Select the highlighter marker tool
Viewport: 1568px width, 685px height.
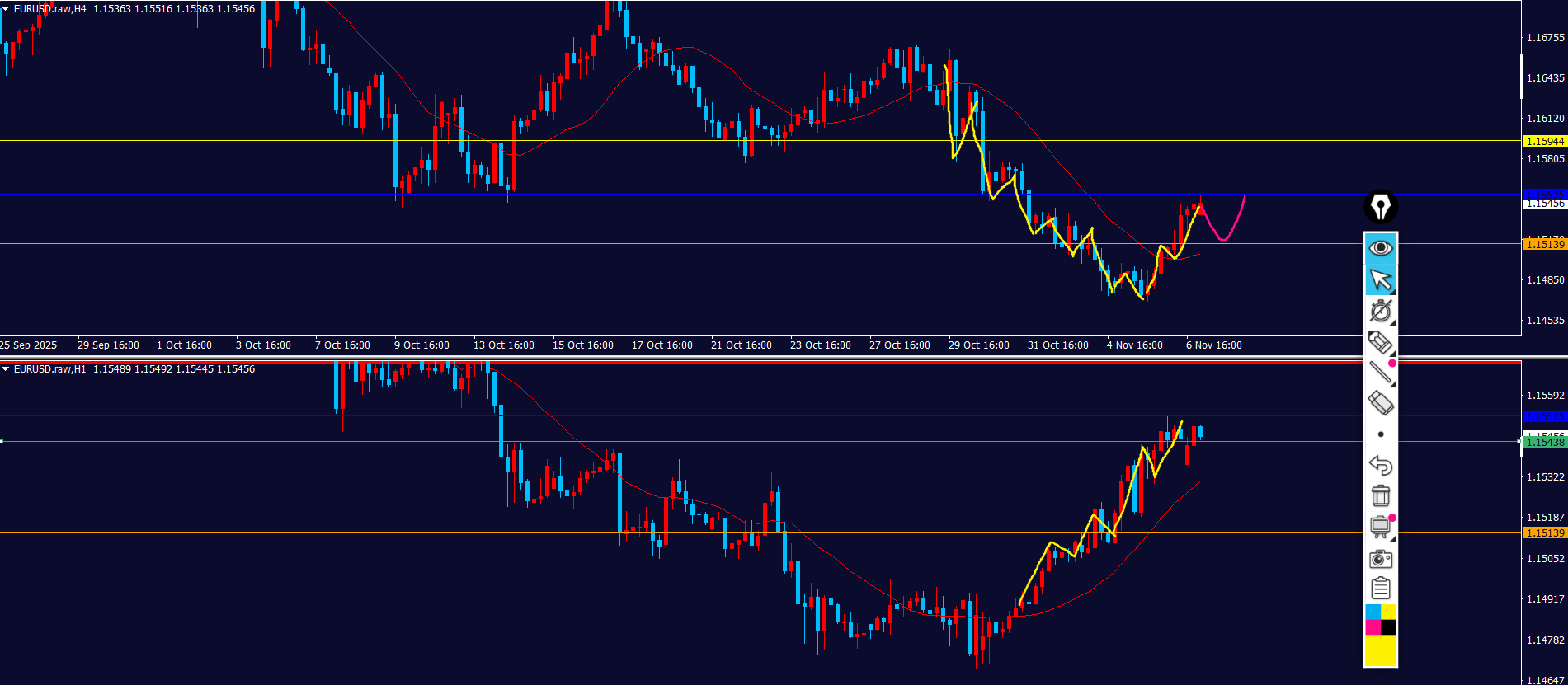[1380, 342]
